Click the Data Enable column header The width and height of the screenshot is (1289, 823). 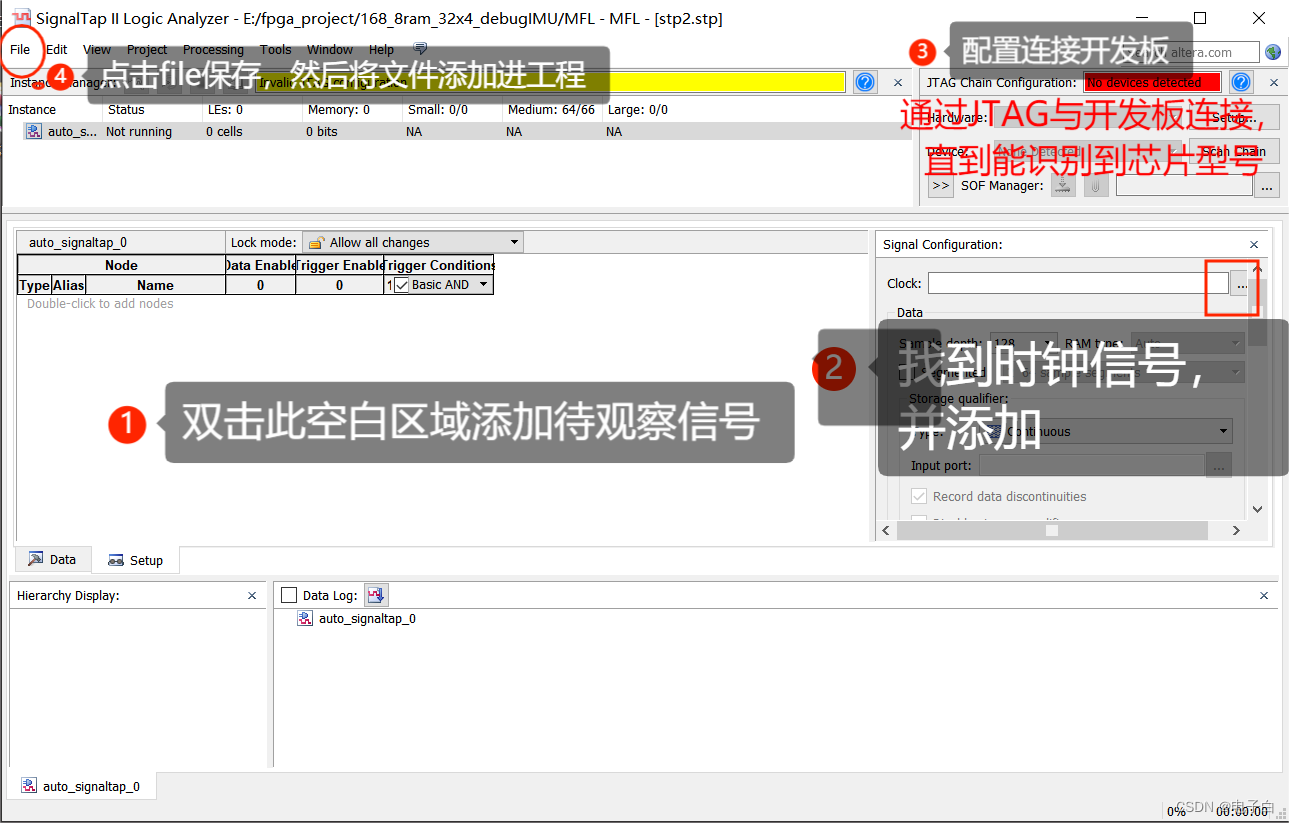point(260,265)
